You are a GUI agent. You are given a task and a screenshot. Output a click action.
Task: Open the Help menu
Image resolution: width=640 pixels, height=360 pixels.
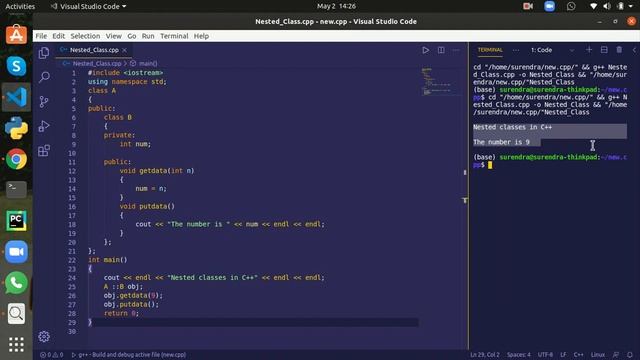click(201, 36)
